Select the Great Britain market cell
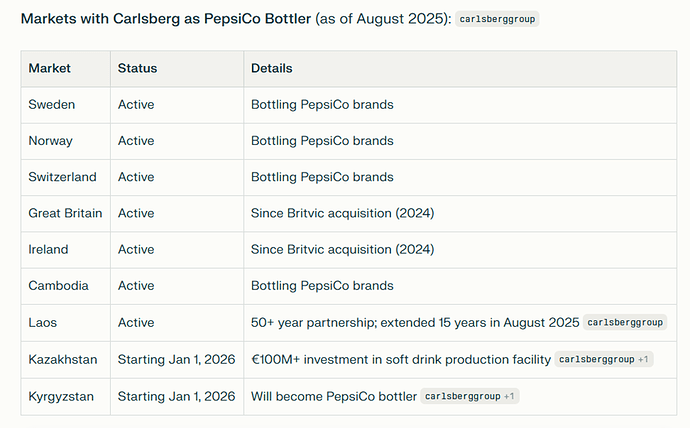 pyautogui.click(x=64, y=213)
